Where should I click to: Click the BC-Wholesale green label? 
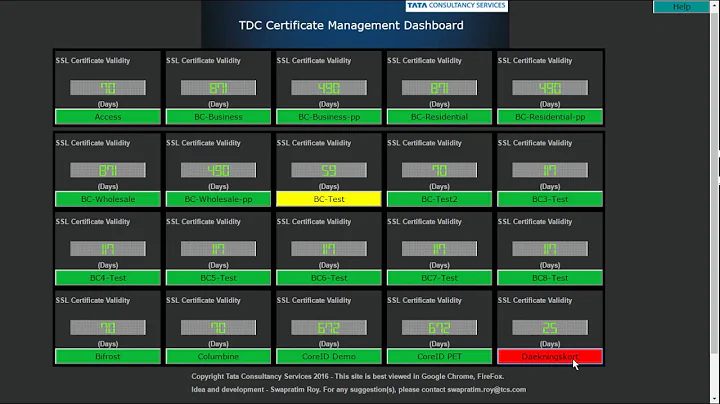click(108, 199)
